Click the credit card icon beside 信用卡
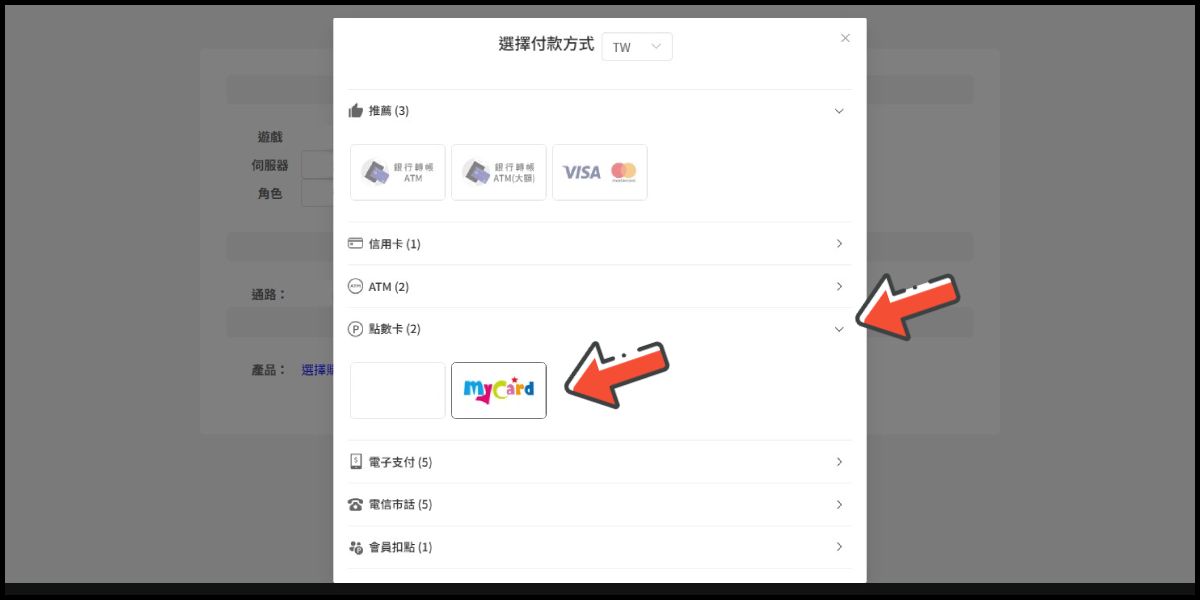This screenshot has width=1200, height=600. [355, 244]
